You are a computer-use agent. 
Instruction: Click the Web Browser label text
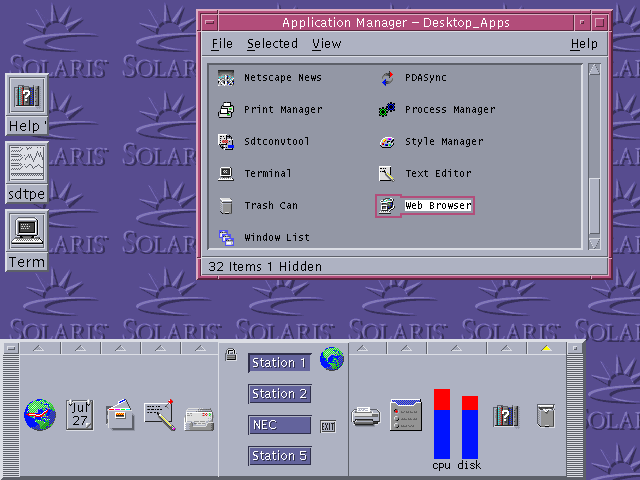[438, 205]
